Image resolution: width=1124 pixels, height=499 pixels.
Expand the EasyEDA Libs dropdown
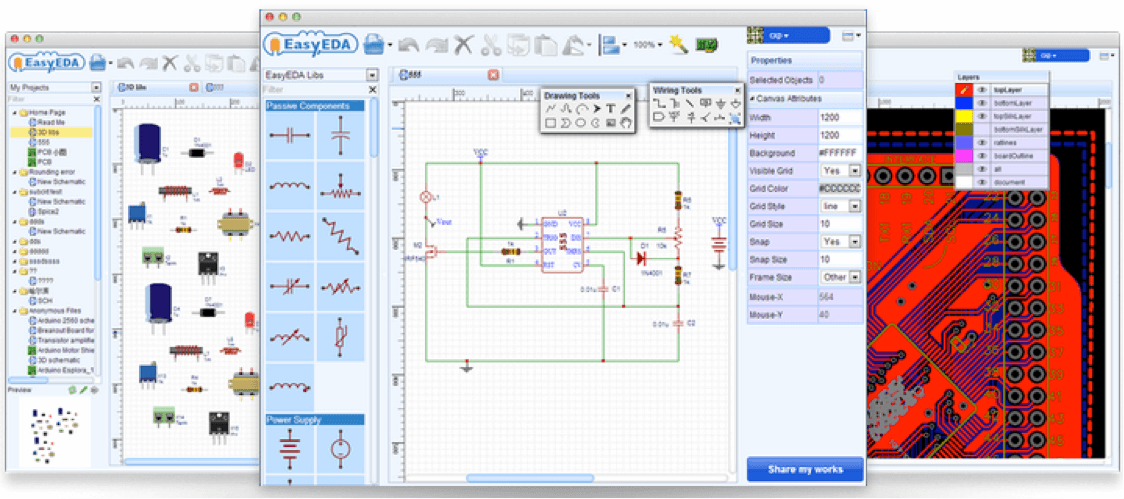(x=372, y=75)
